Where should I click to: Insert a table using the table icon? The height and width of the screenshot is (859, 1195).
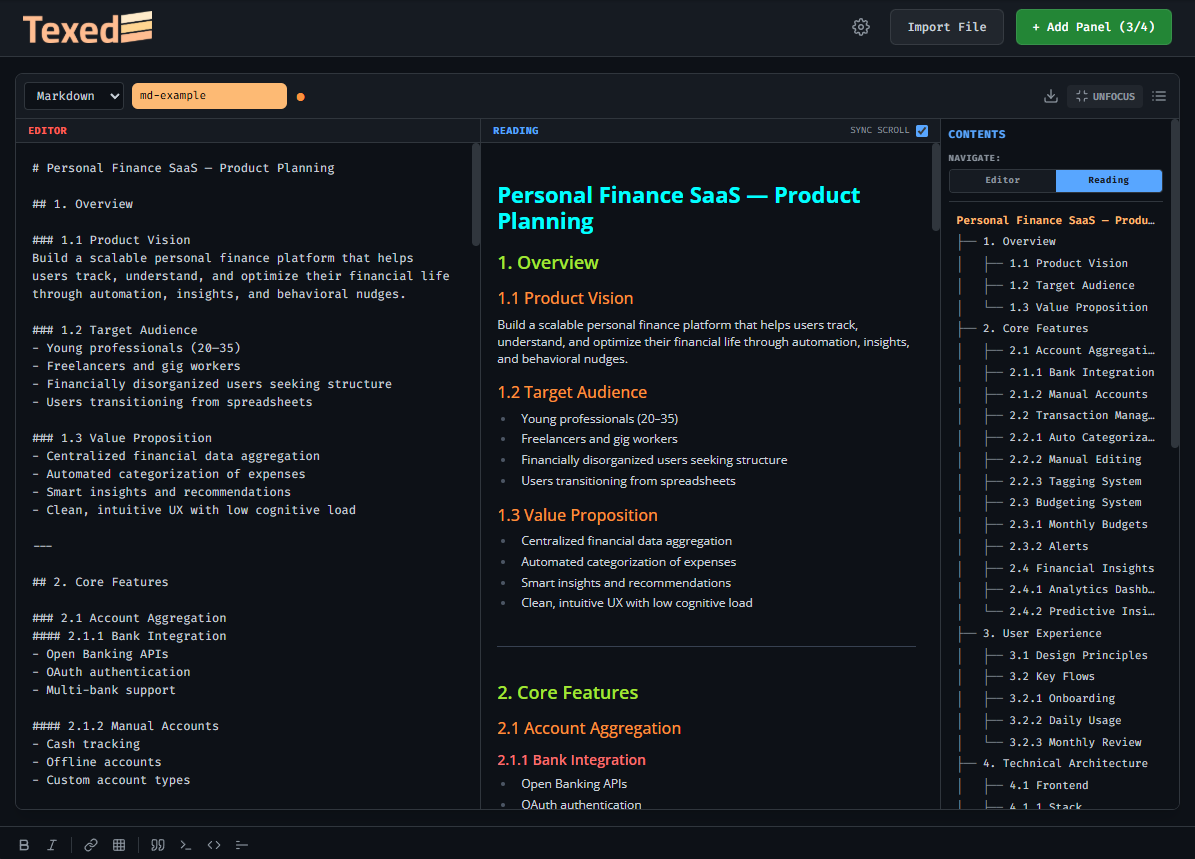[119, 845]
